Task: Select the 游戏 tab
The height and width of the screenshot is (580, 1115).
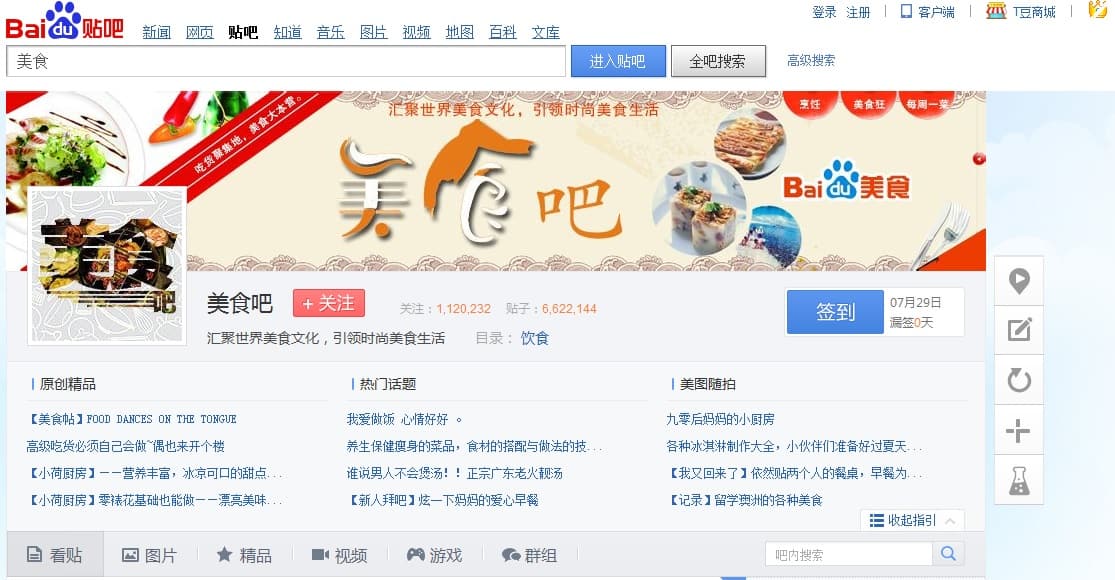Action: coord(434,555)
